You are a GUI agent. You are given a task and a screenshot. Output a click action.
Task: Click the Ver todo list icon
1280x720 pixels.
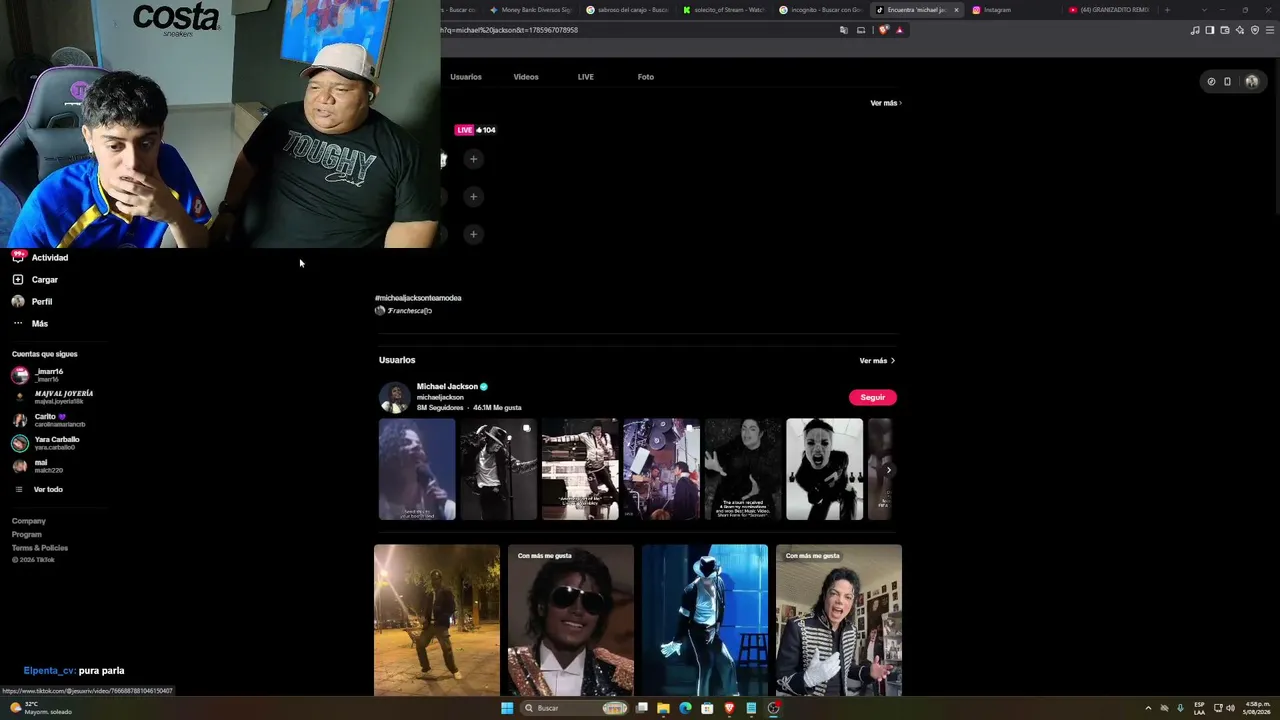pos(18,489)
